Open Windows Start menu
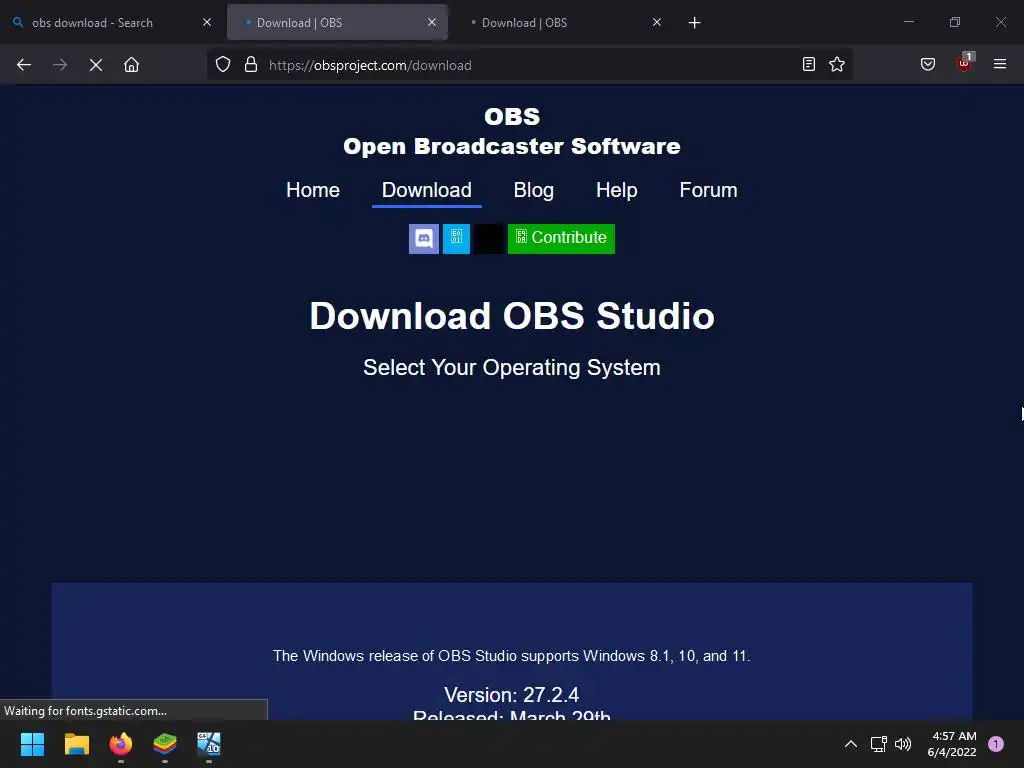 (32, 744)
